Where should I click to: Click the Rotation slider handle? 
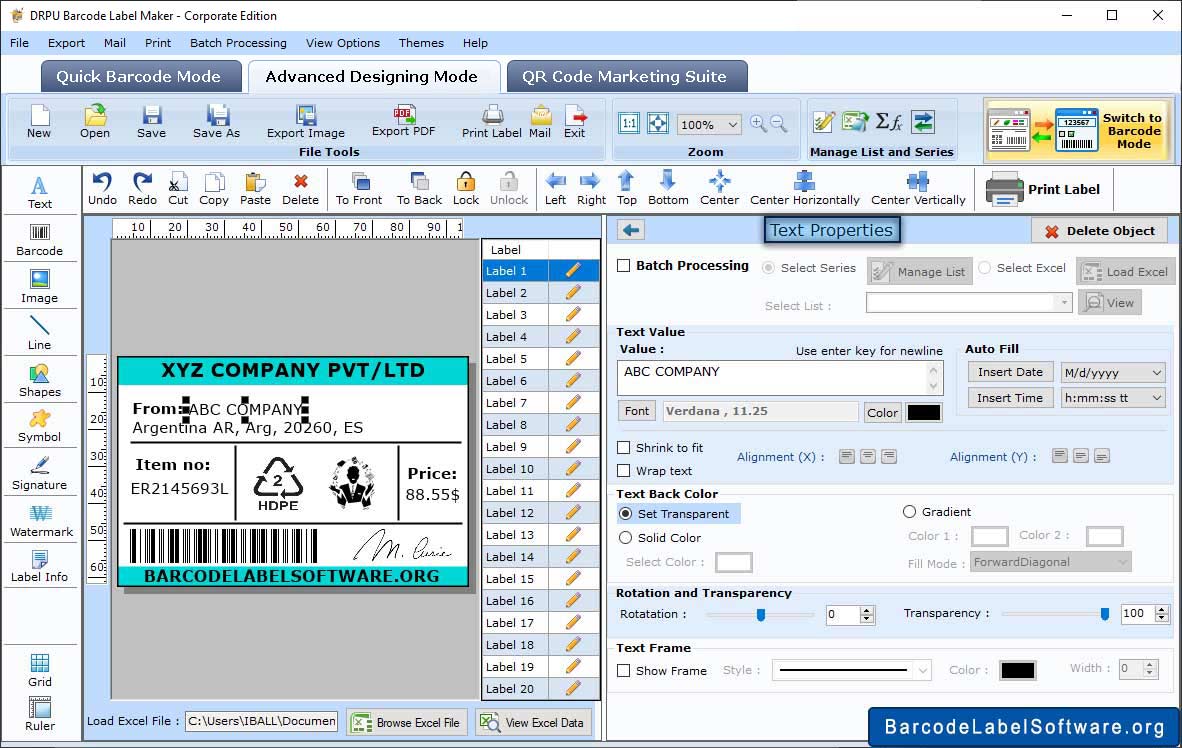(x=761, y=615)
